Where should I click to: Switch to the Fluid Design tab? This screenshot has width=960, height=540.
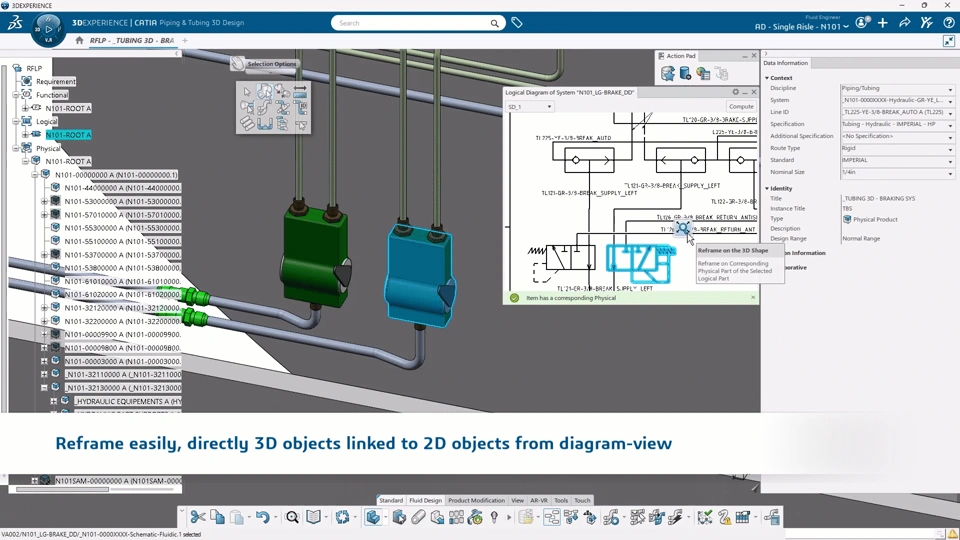(426, 500)
